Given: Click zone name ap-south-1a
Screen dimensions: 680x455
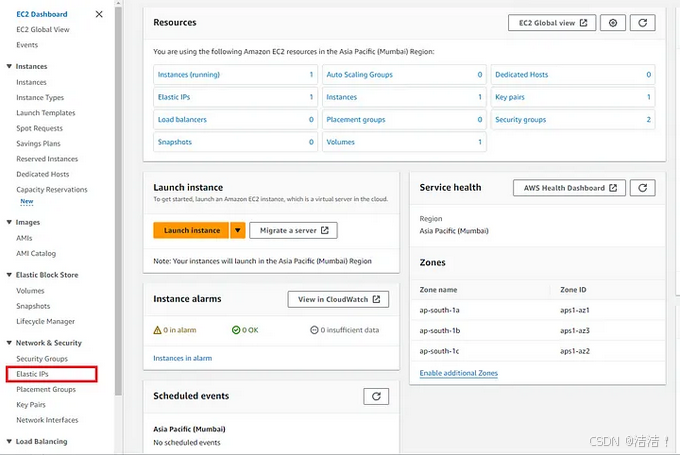Looking at the screenshot, I should [439, 310].
